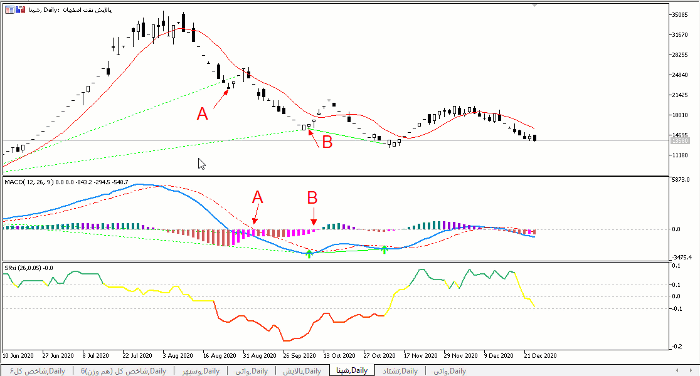The image size is (700, 376).
Task: Click the chart title شپنا Daily text
Action: pos(70,9)
